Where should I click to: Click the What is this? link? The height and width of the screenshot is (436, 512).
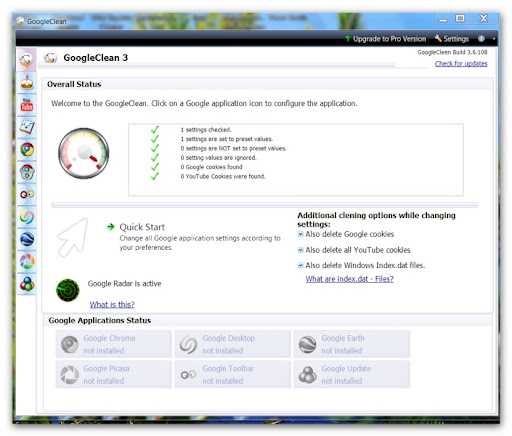(112, 304)
